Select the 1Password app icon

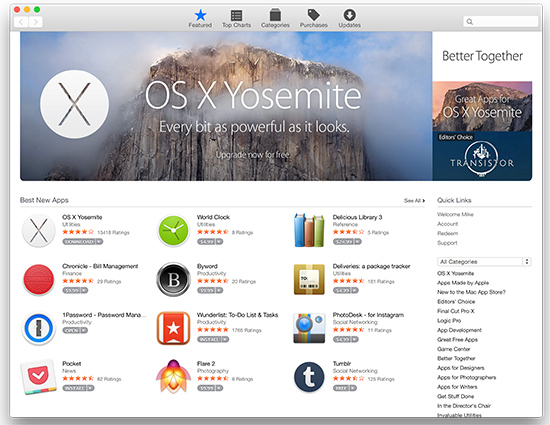tap(39, 329)
